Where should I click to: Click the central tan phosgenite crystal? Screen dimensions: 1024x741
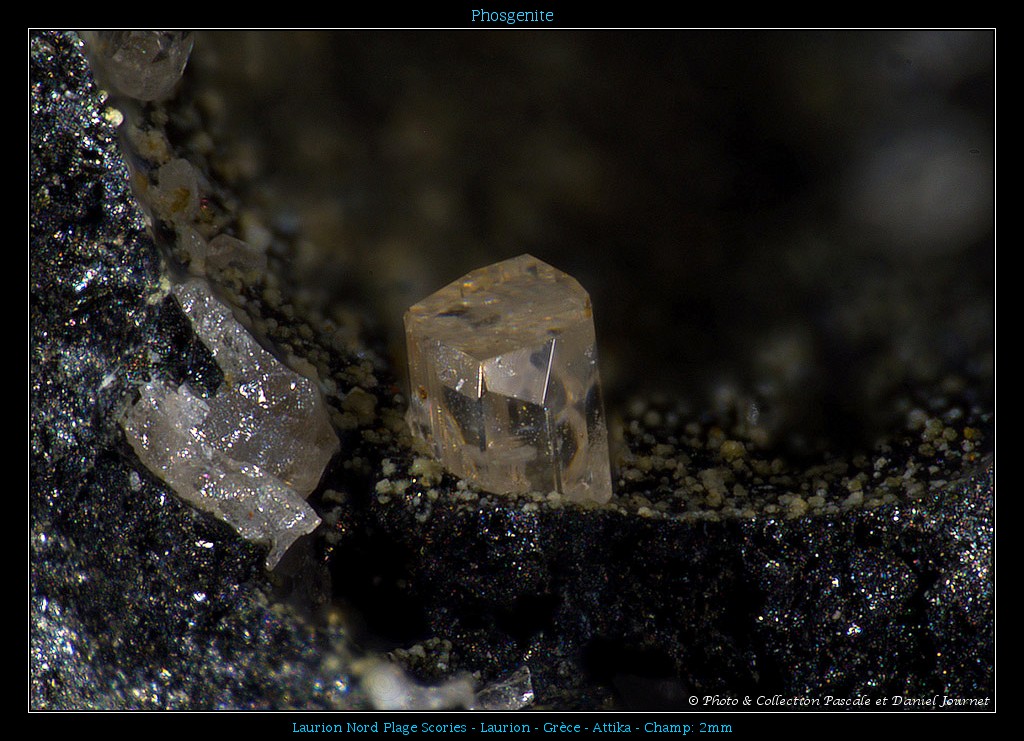pos(508,400)
